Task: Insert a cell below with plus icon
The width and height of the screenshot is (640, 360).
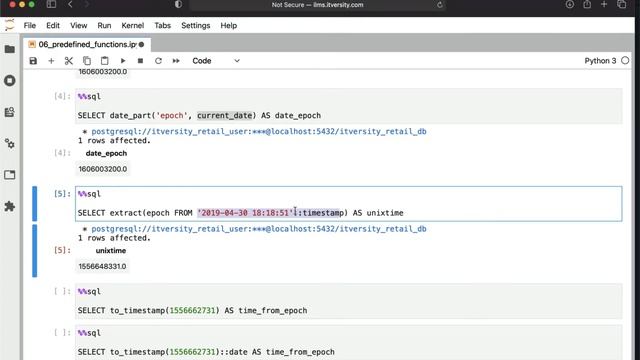Action: 51,61
